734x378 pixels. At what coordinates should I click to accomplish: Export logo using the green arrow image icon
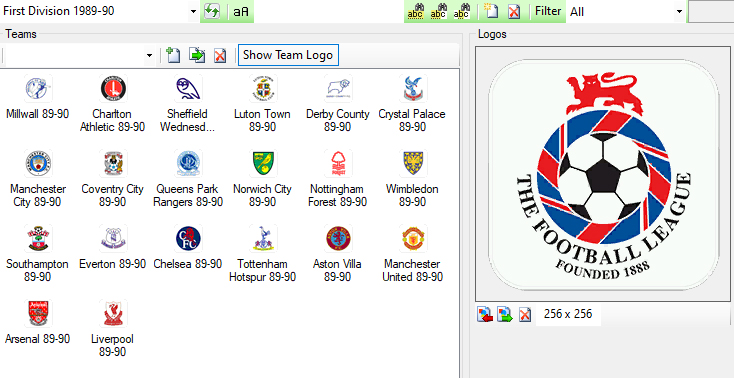505,314
